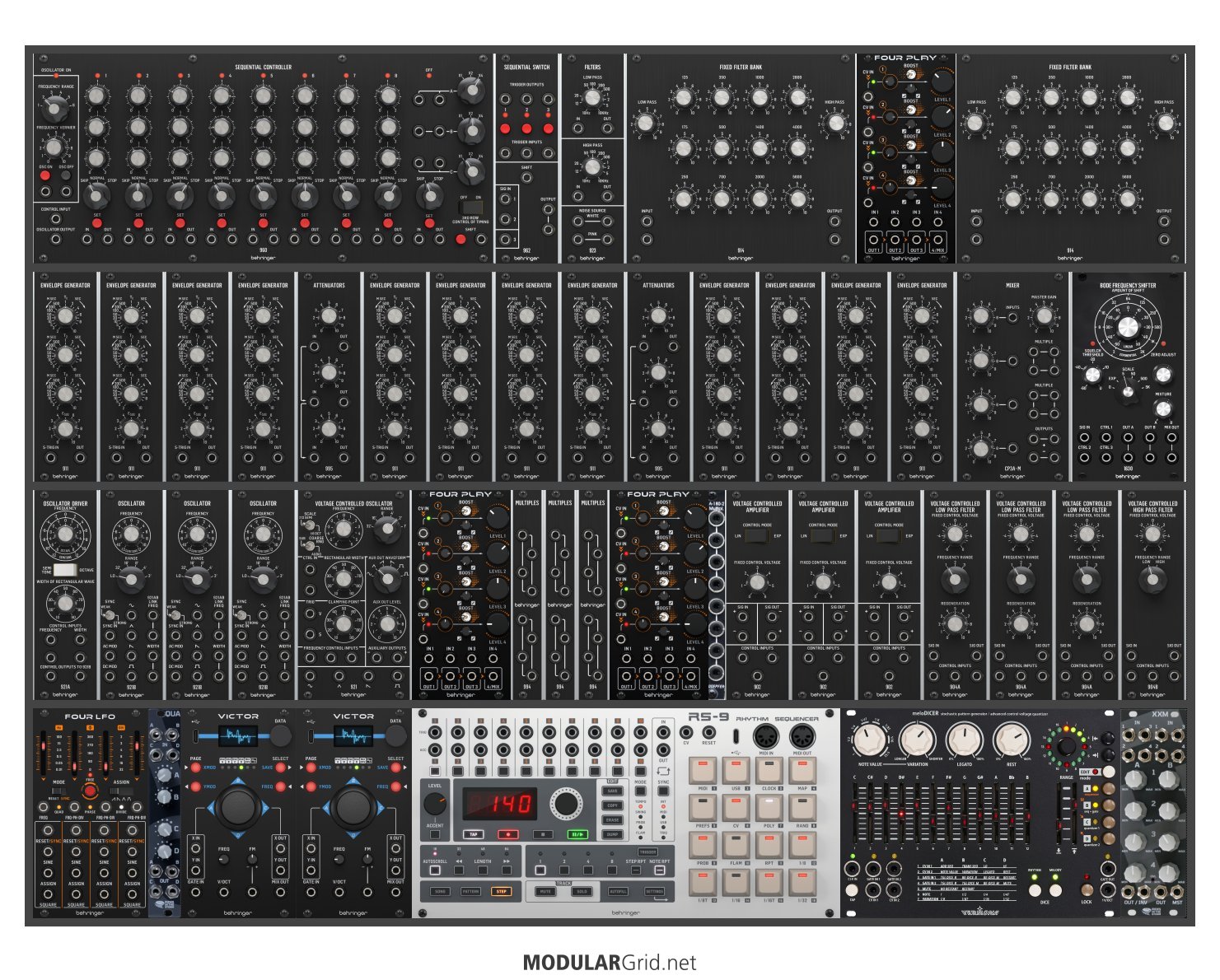
Task: Tap tempo using the RS-9 TAP button
Action: pyautogui.click(x=473, y=834)
